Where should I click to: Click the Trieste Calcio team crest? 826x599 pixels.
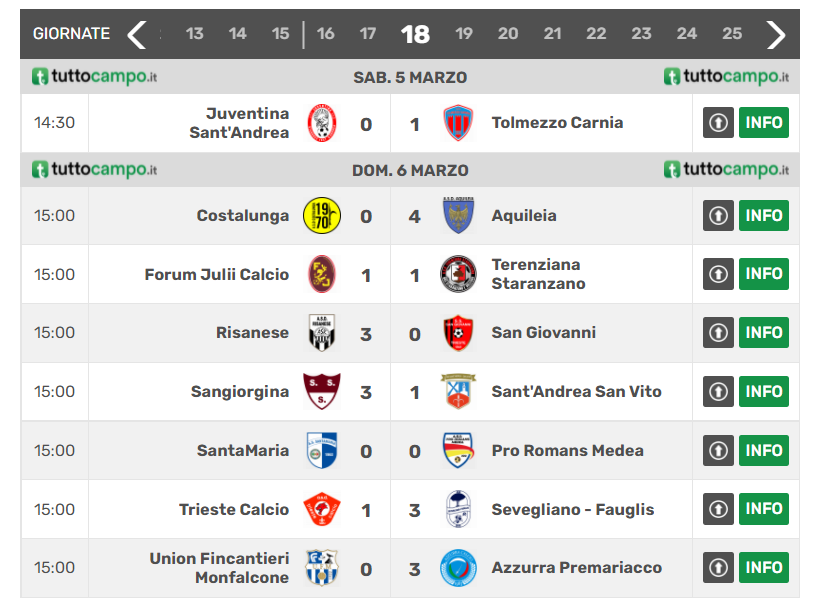click(322, 509)
